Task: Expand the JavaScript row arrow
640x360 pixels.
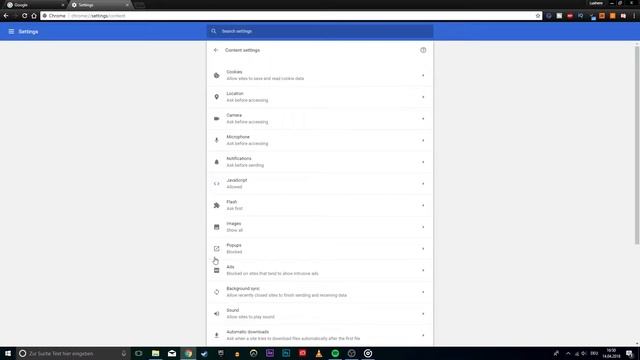Action: click(x=423, y=184)
